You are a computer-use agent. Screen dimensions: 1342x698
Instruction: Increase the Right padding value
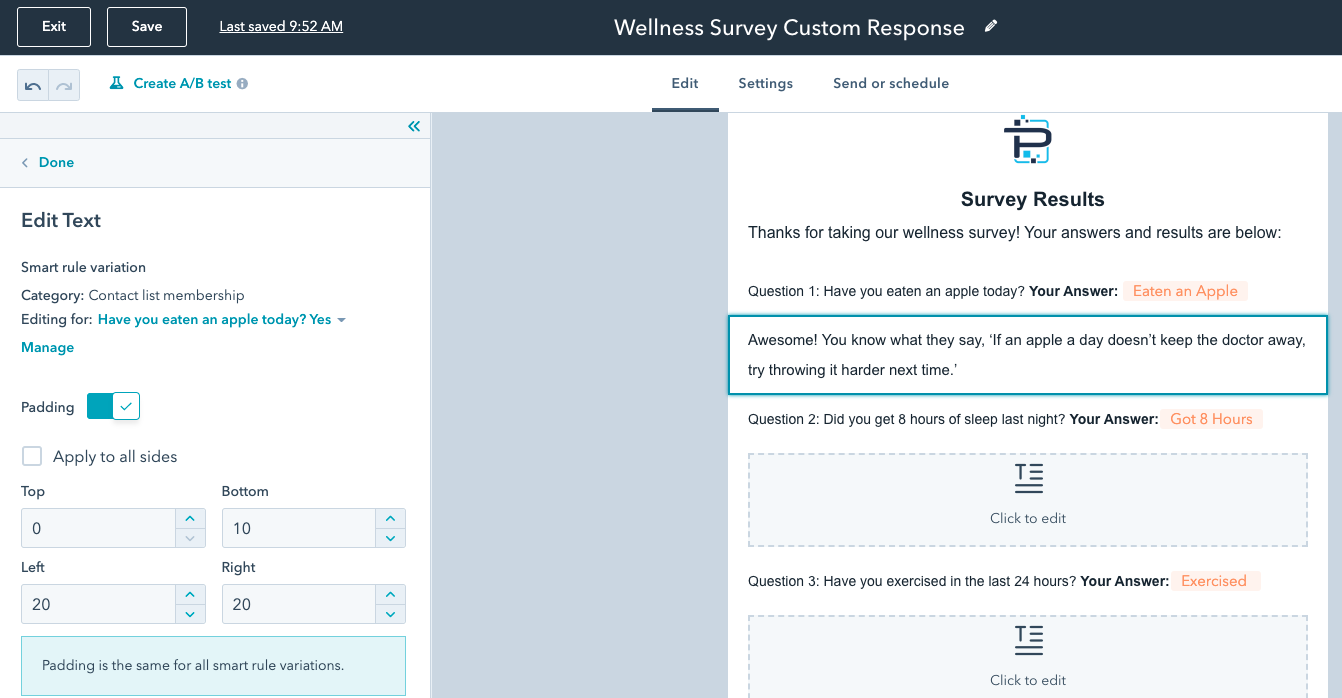390,594
